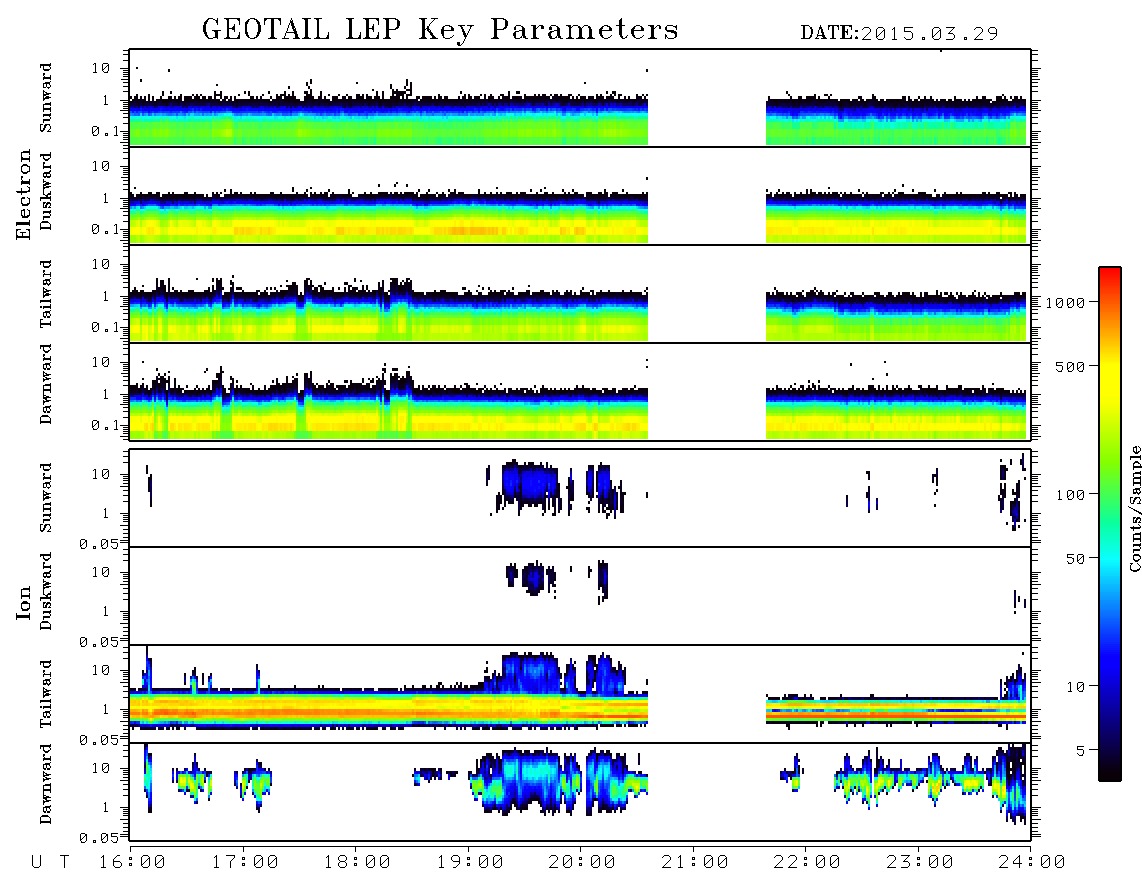Click the U T time axis label

(50, 863)
